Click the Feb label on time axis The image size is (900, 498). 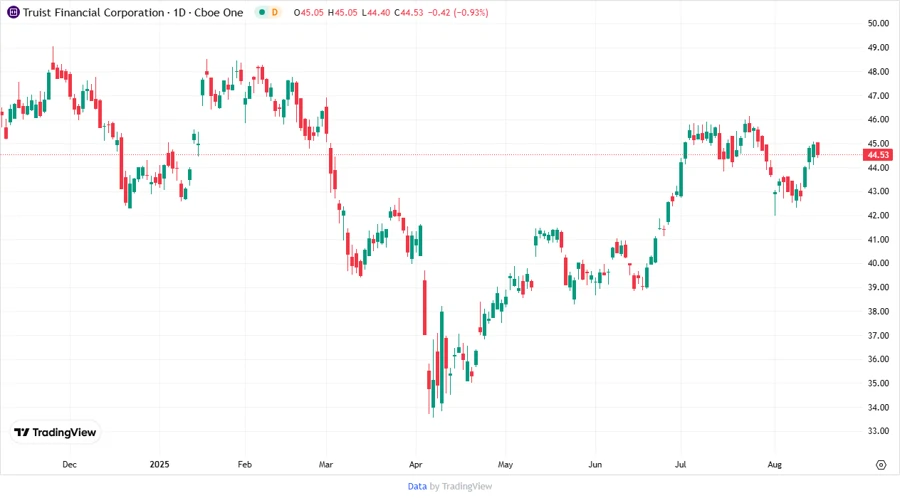tap(245, 465)
